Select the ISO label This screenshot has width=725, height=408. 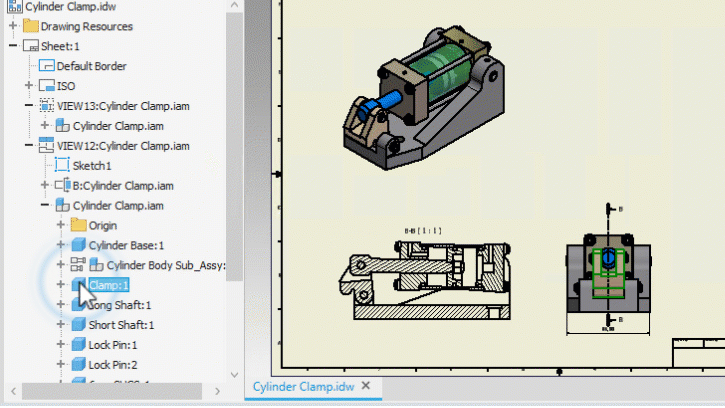(x=66, y=86)
